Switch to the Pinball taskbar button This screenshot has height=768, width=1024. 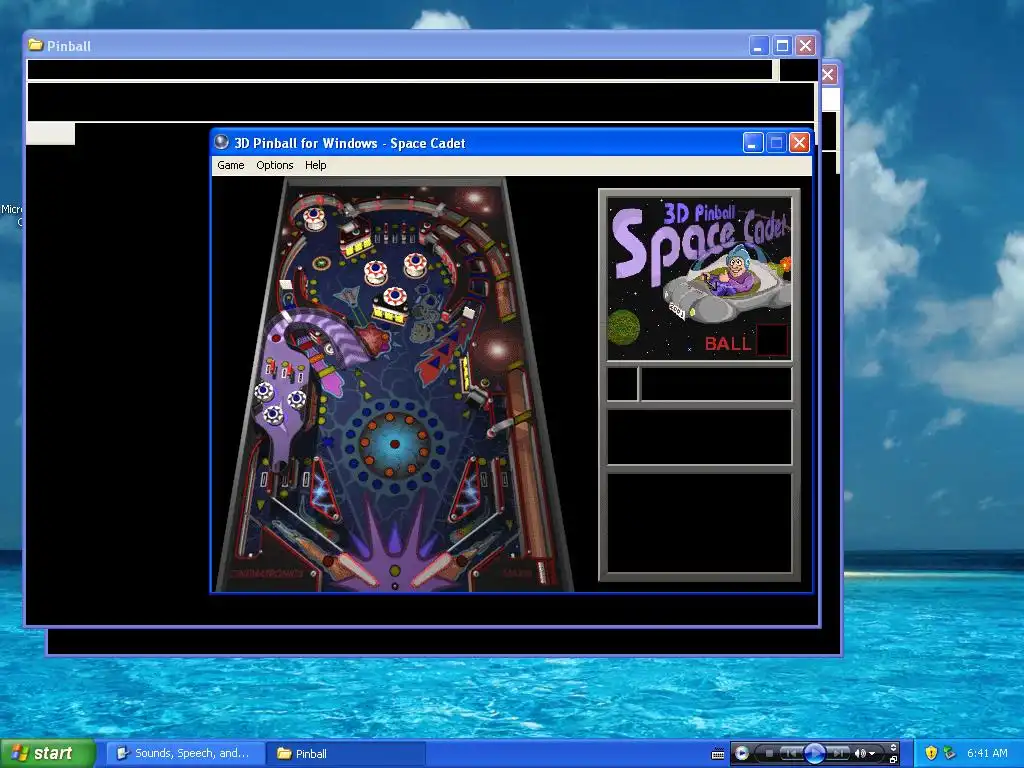coord(346,753)
